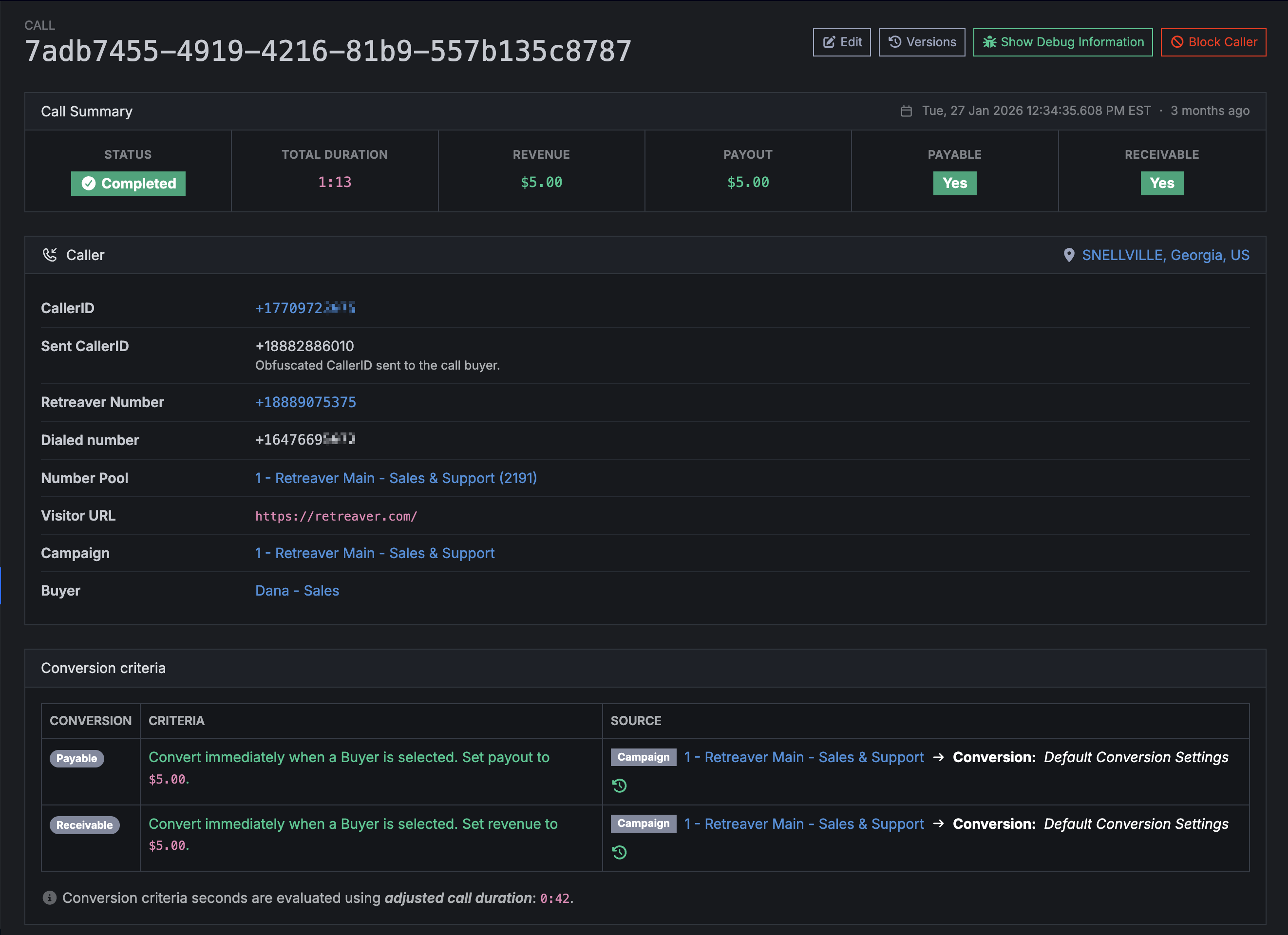Screen dimensions: 1288x935
Task: Click 'Obfuscated CallerID sent to the call buyer.'
Action: [377, 365]
